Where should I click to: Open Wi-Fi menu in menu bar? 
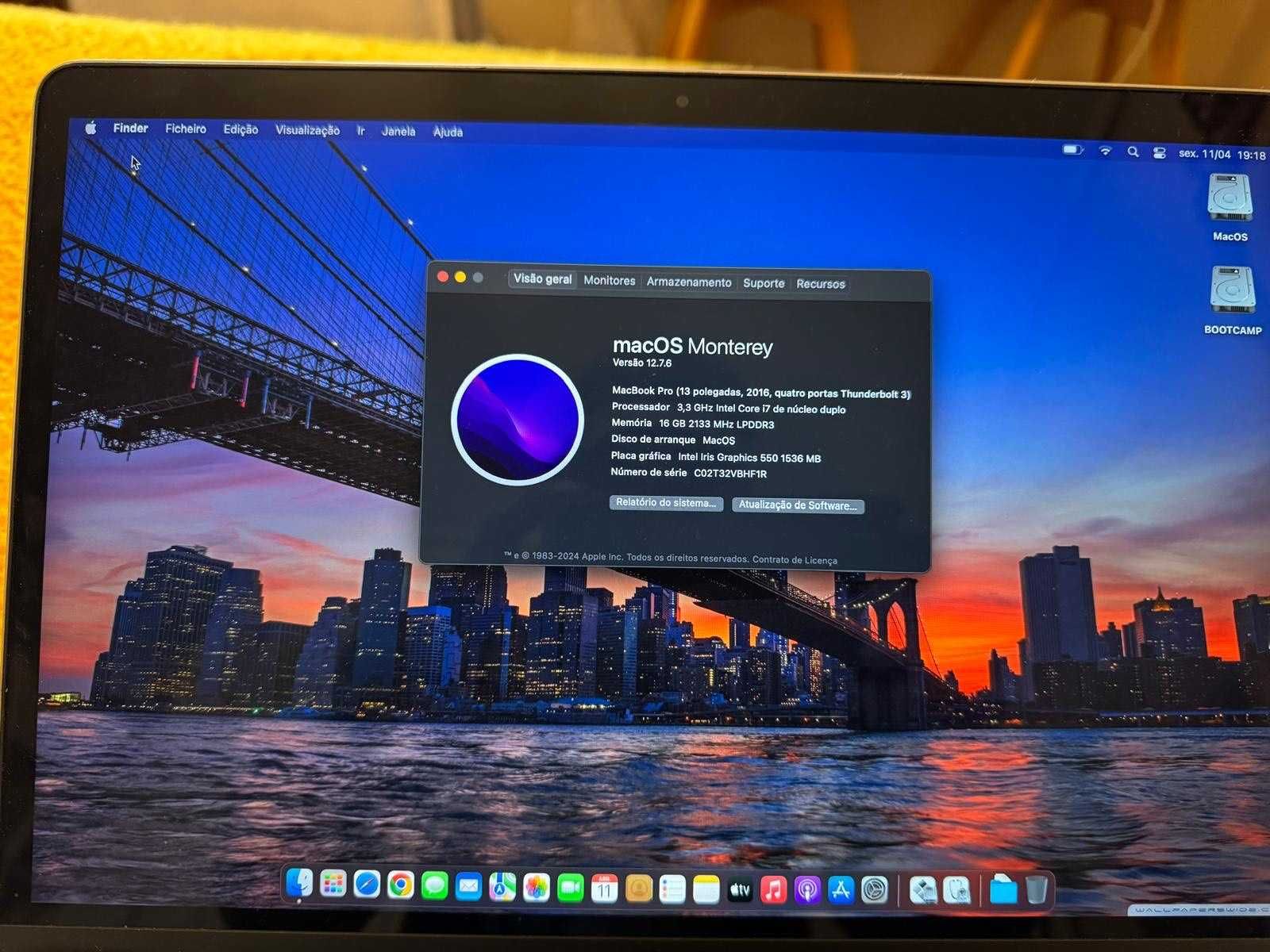pyautogui.click(x=1105, y=151)
